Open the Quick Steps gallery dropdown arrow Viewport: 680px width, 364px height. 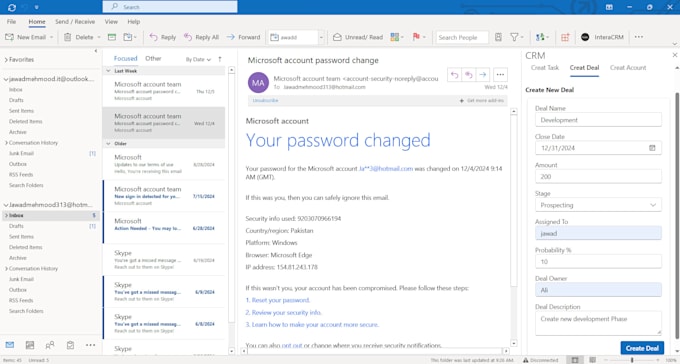click(x=321, y=37)
